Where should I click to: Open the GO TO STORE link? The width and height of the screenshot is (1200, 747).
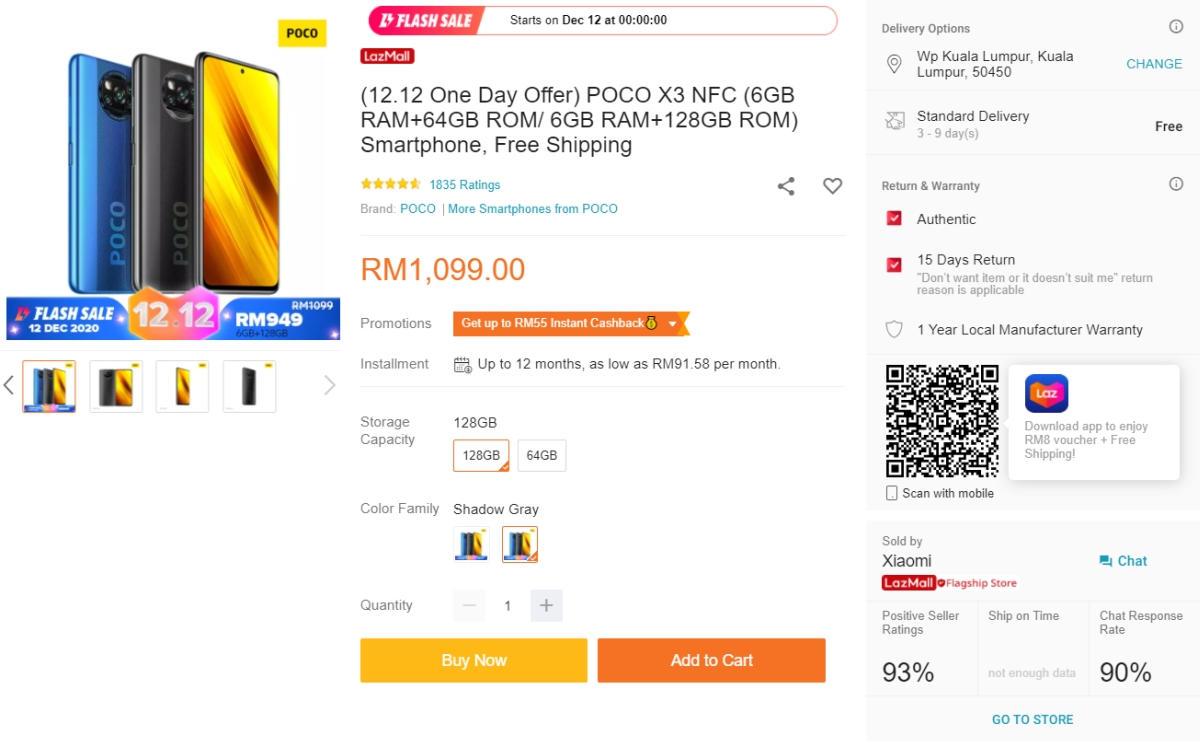pos(1032,719)
